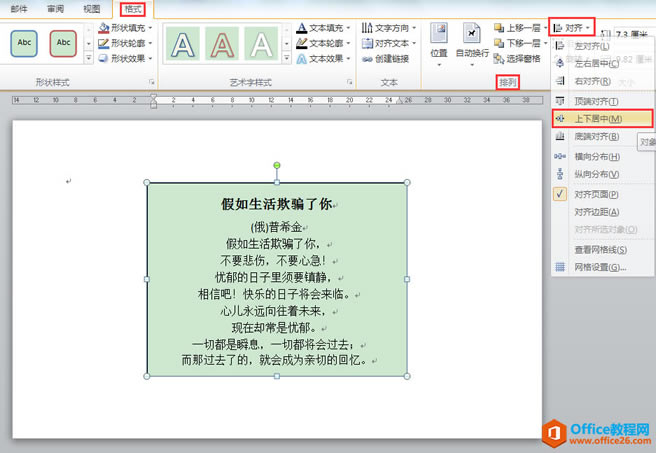This screenshot has width=656, height=453.
Task: Choose 横向分布(H) distribute horizontally
Action: (602, 156)
